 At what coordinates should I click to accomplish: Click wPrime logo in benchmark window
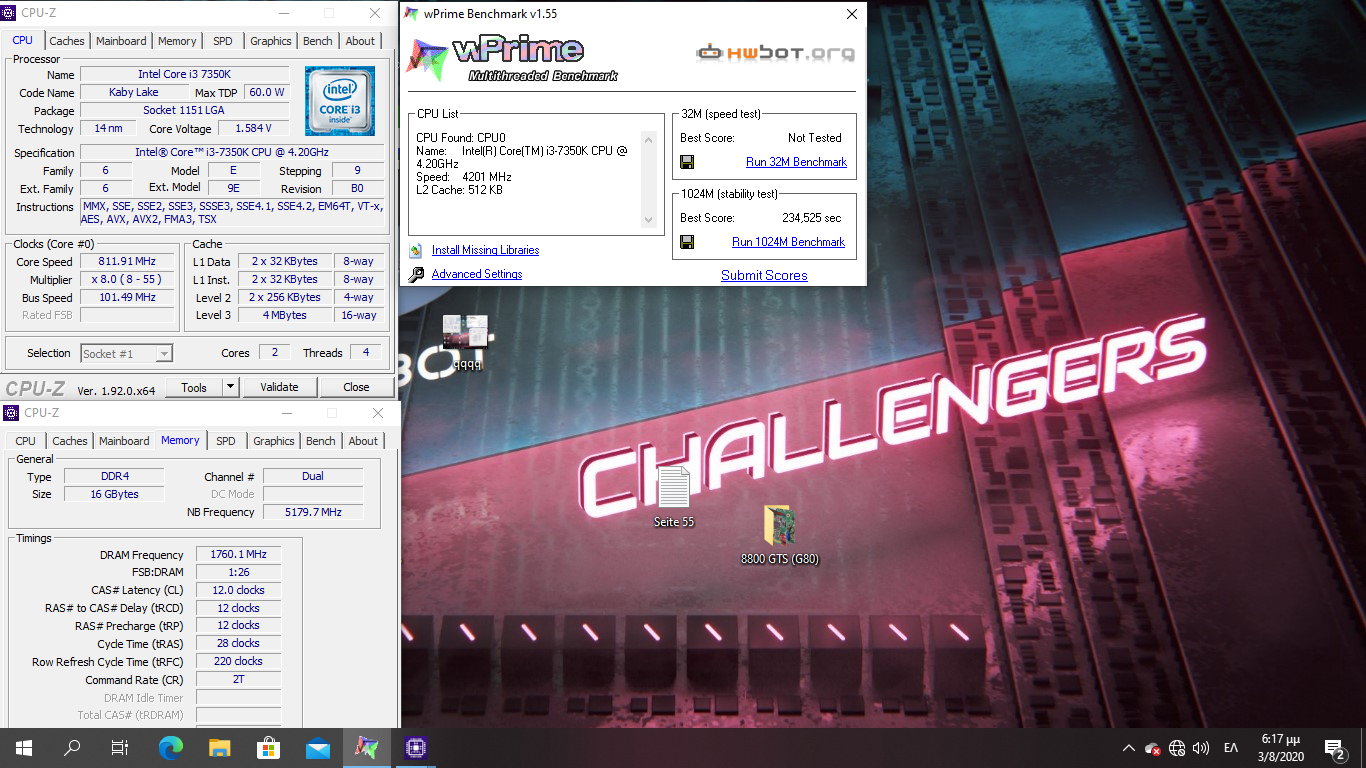click(x=512, y=58)
